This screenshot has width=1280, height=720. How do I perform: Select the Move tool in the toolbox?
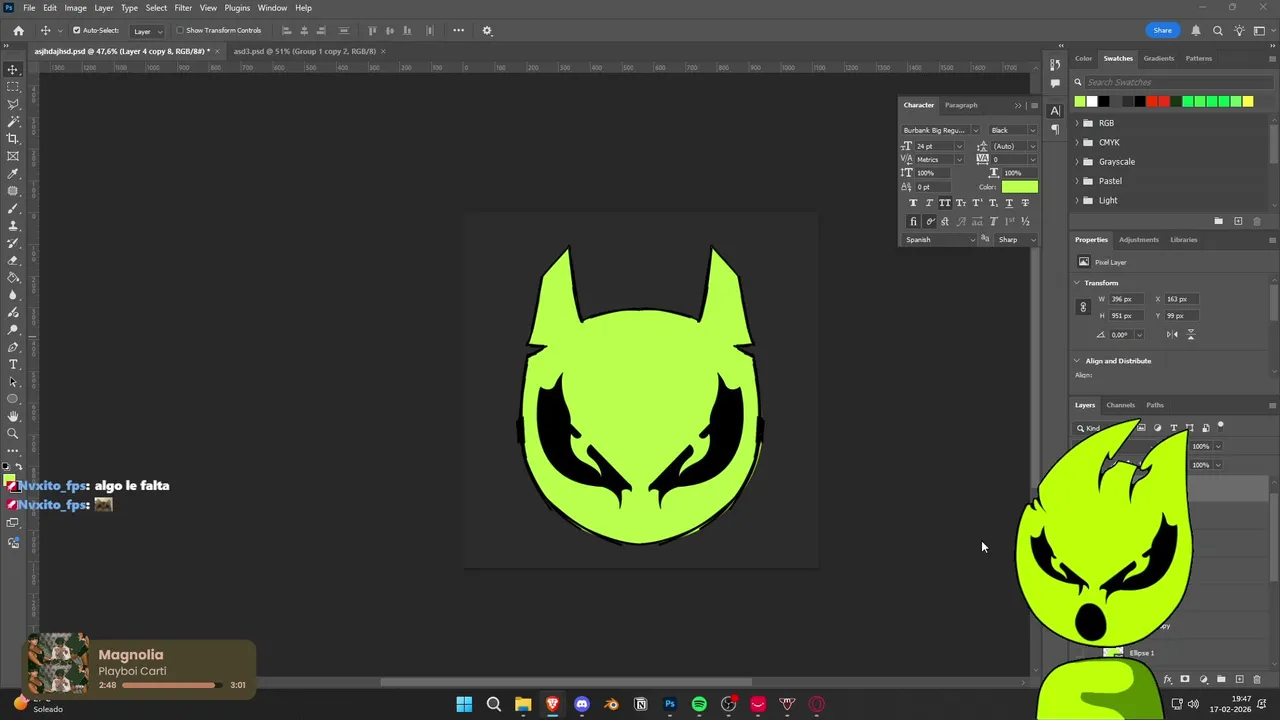click(13, 70)
